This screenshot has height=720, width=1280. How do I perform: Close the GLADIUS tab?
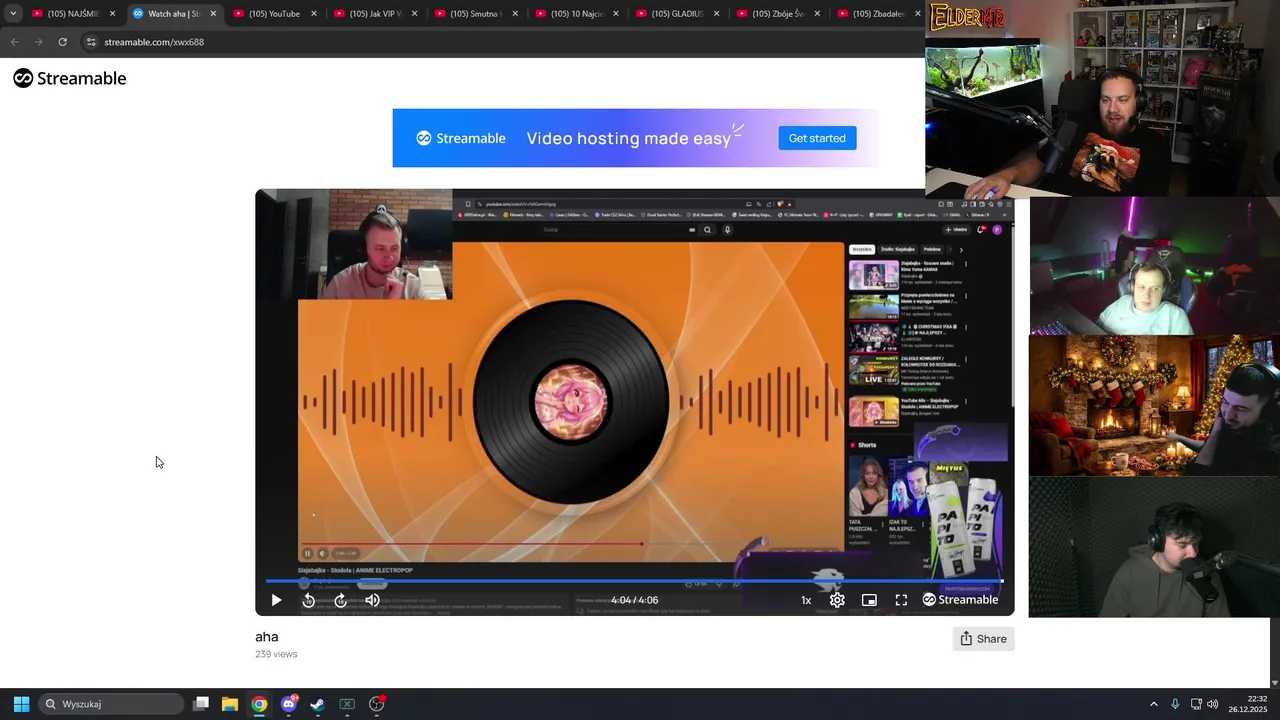716,14
